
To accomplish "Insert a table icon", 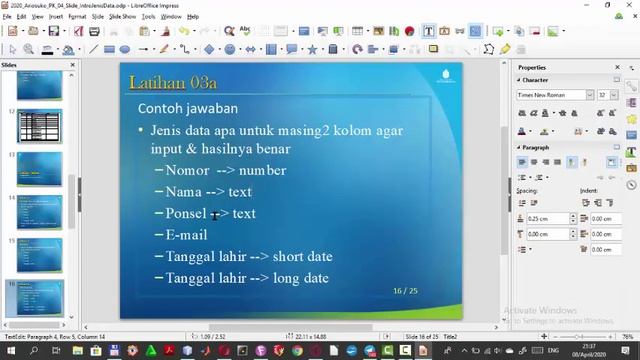I will click(x=357, y=31).
